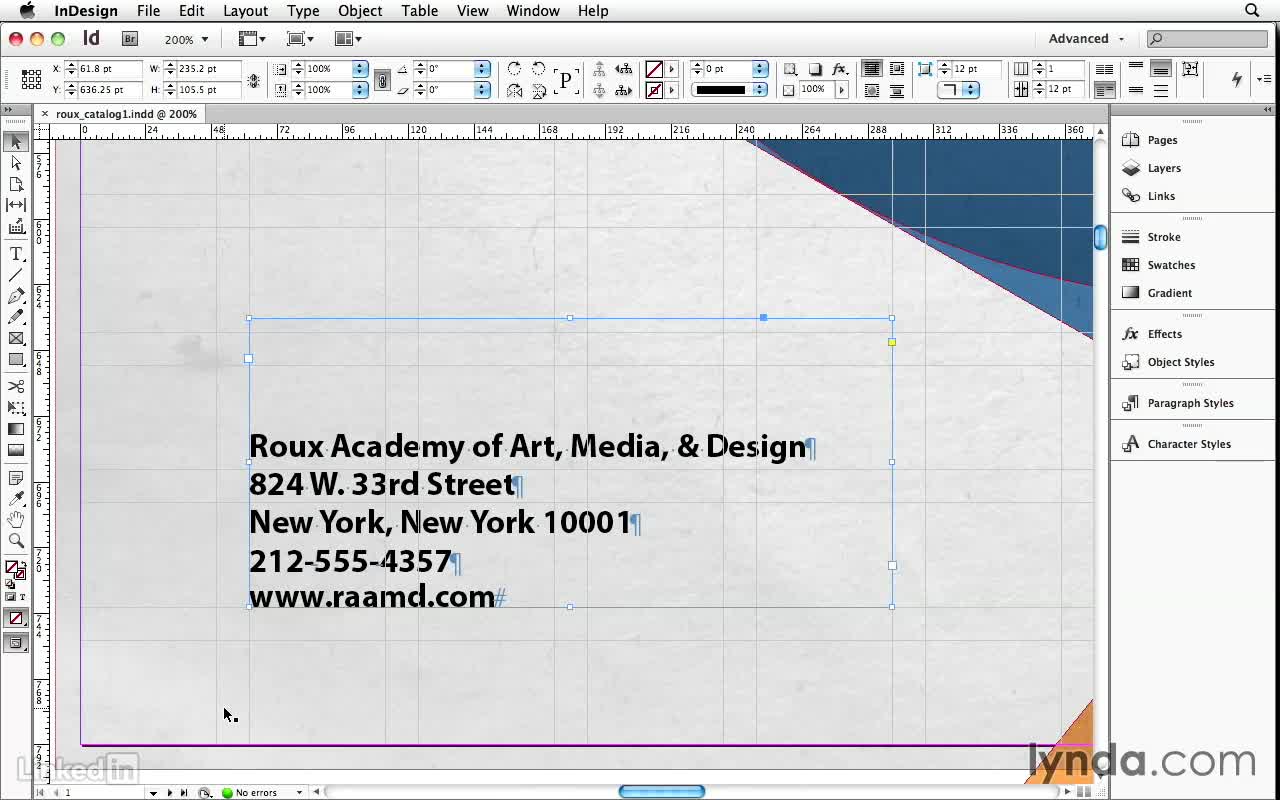
Task: Select the Direct Selection tool
Action: [16, 163]
